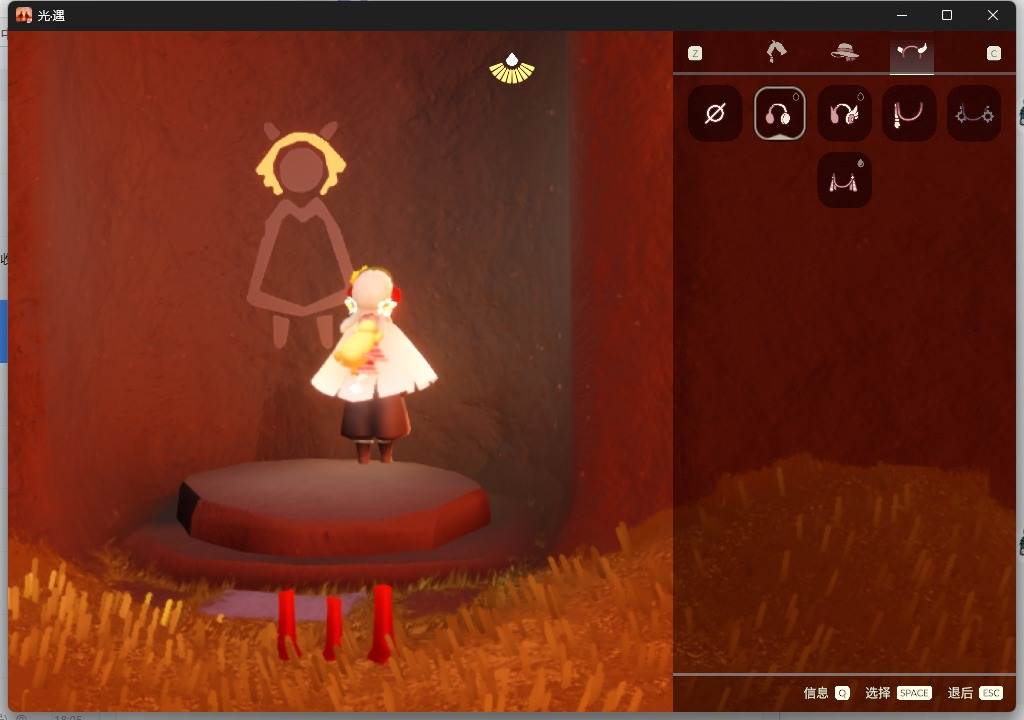Maximize the 光遇 game window
The height and width of the screenshot is (720, 1024).
tap(946, 15)
